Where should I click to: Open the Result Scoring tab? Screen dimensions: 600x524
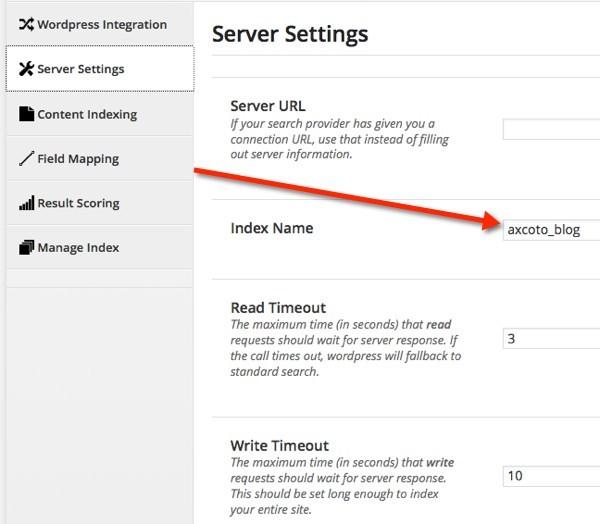coord(99,203)
